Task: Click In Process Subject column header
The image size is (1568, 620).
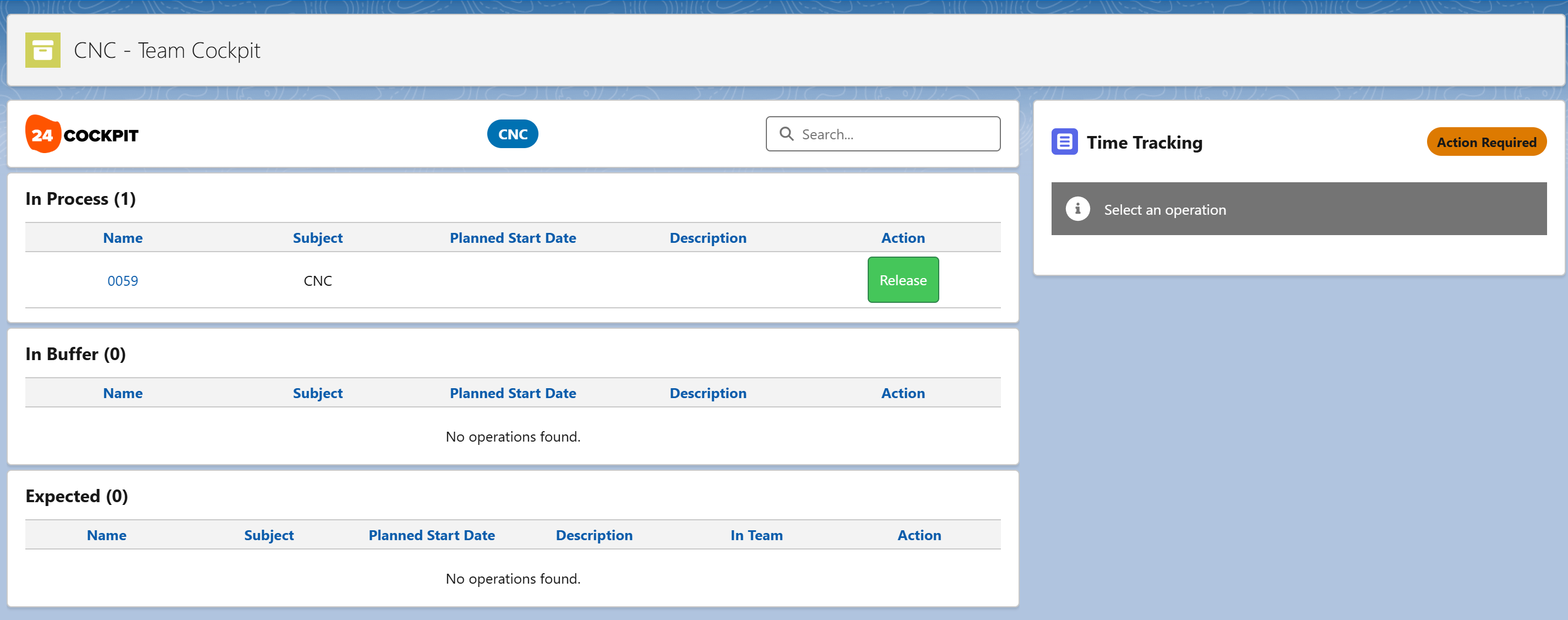Action: pos(317,238)
